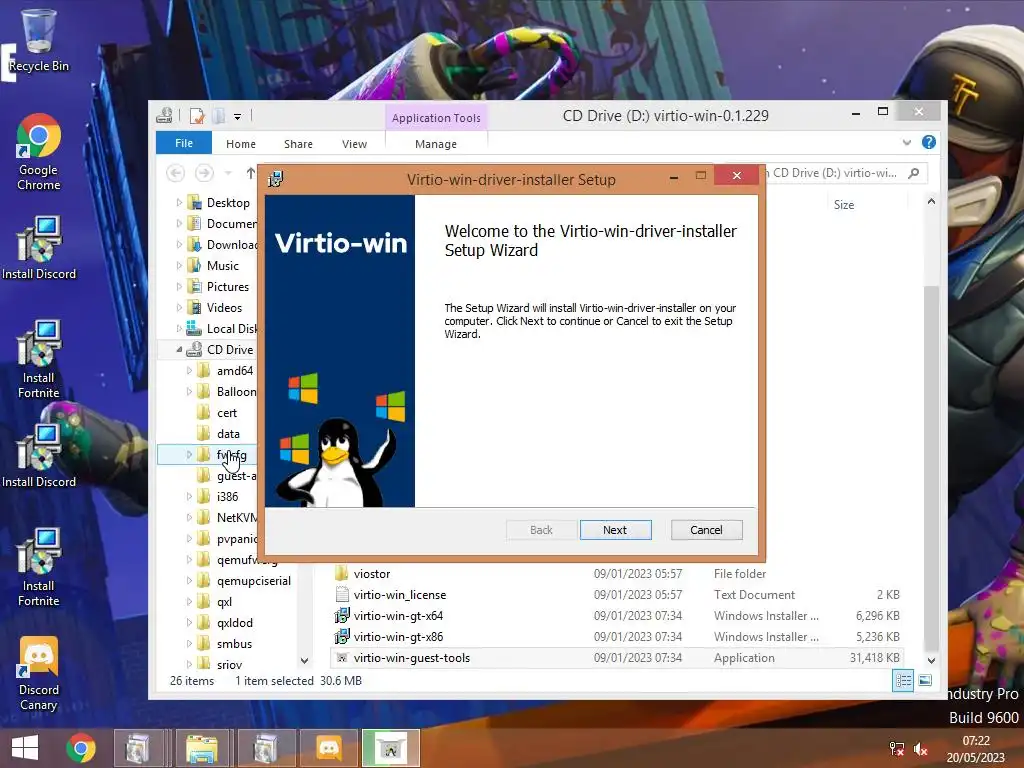Open Discord Canary desktop shortcut
This screenshot has width=1024, height=768.
39,673
